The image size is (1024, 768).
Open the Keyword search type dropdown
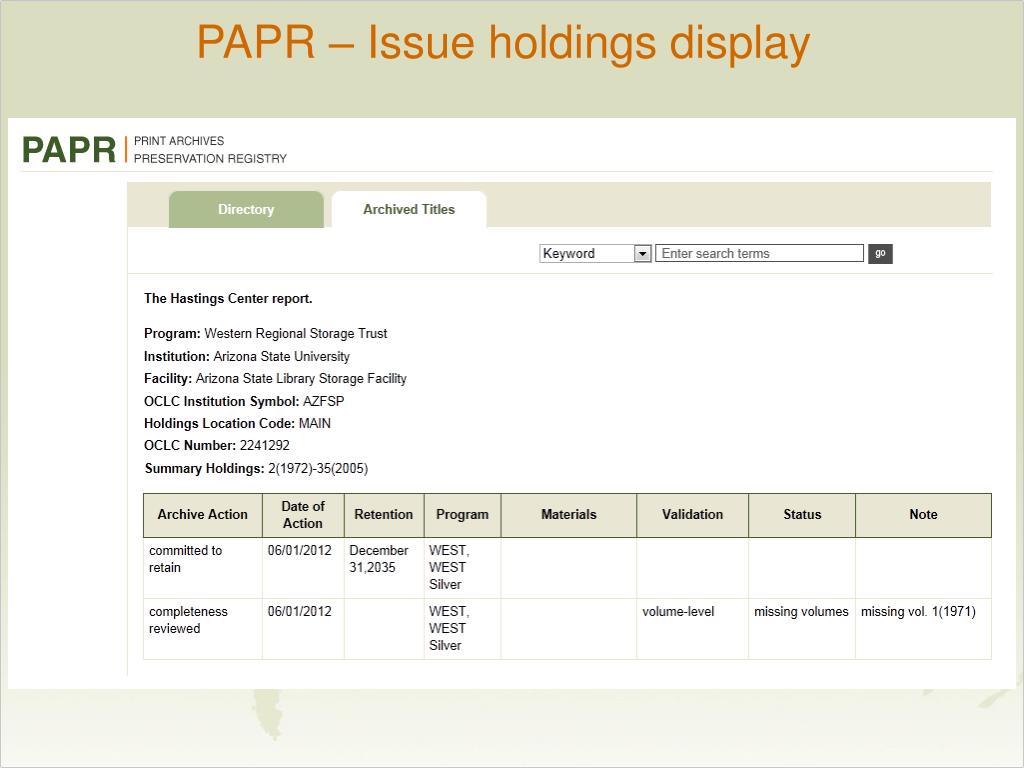tap(595, 253)
